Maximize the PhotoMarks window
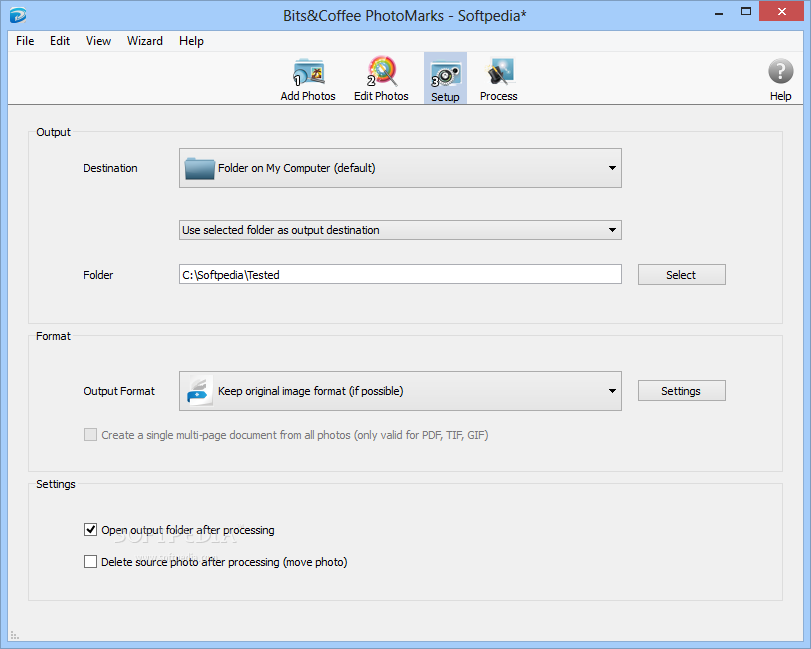The width and height of the screenshot is (811, 649). point(746,12)
